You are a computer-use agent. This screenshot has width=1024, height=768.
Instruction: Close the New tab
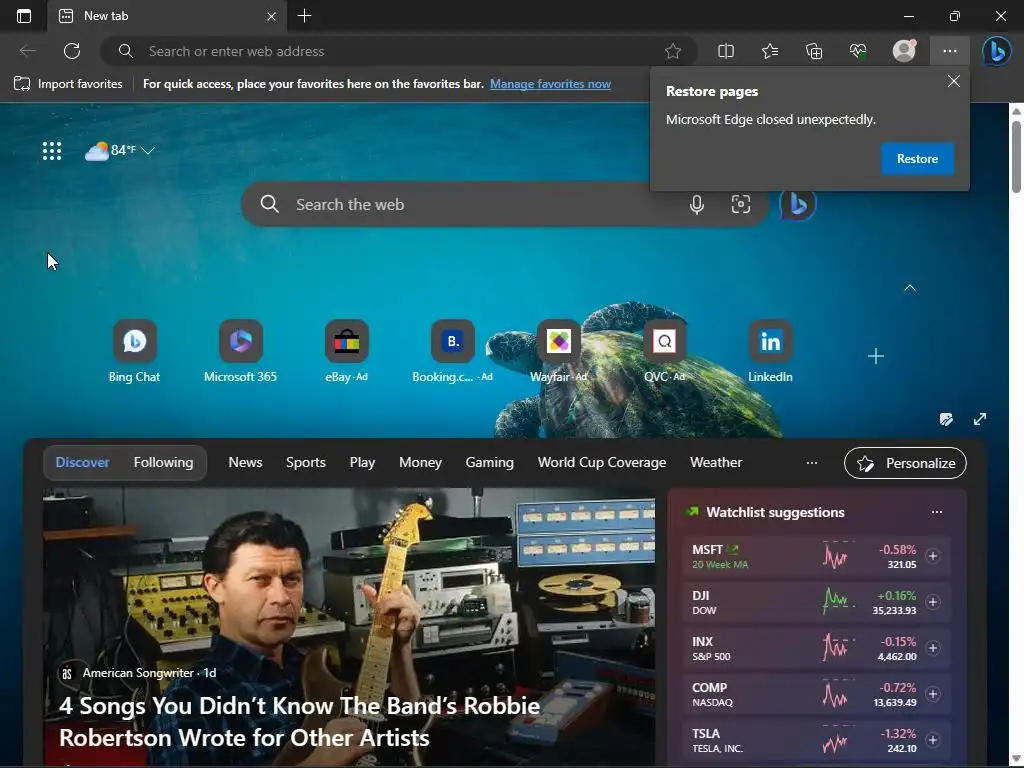click(x=272, y=16)
